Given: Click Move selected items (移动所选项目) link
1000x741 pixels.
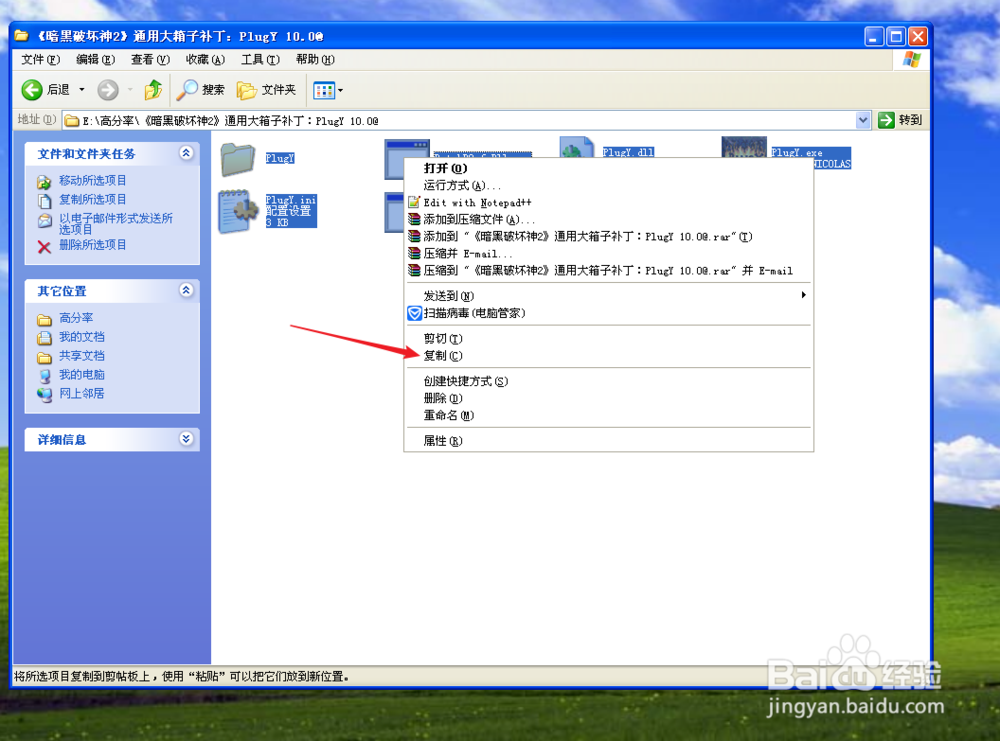Looking at the screenshot, I should 92,180.
